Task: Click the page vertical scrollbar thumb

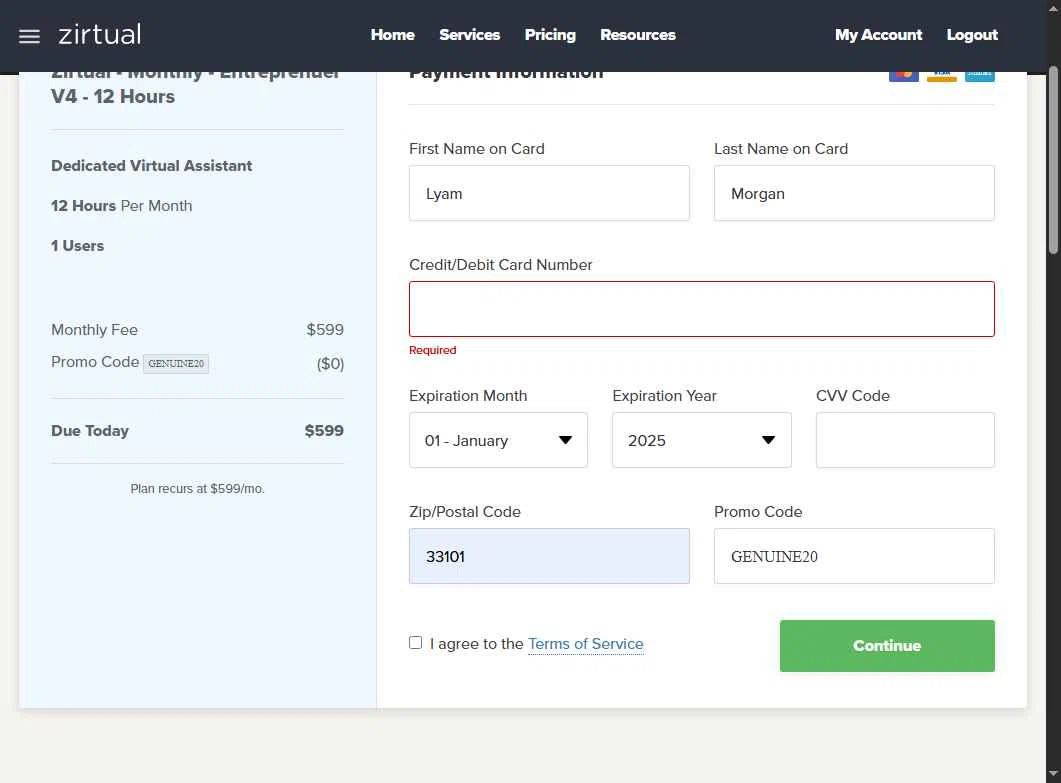Action: pyautogui.click(x=1053, y=160)
